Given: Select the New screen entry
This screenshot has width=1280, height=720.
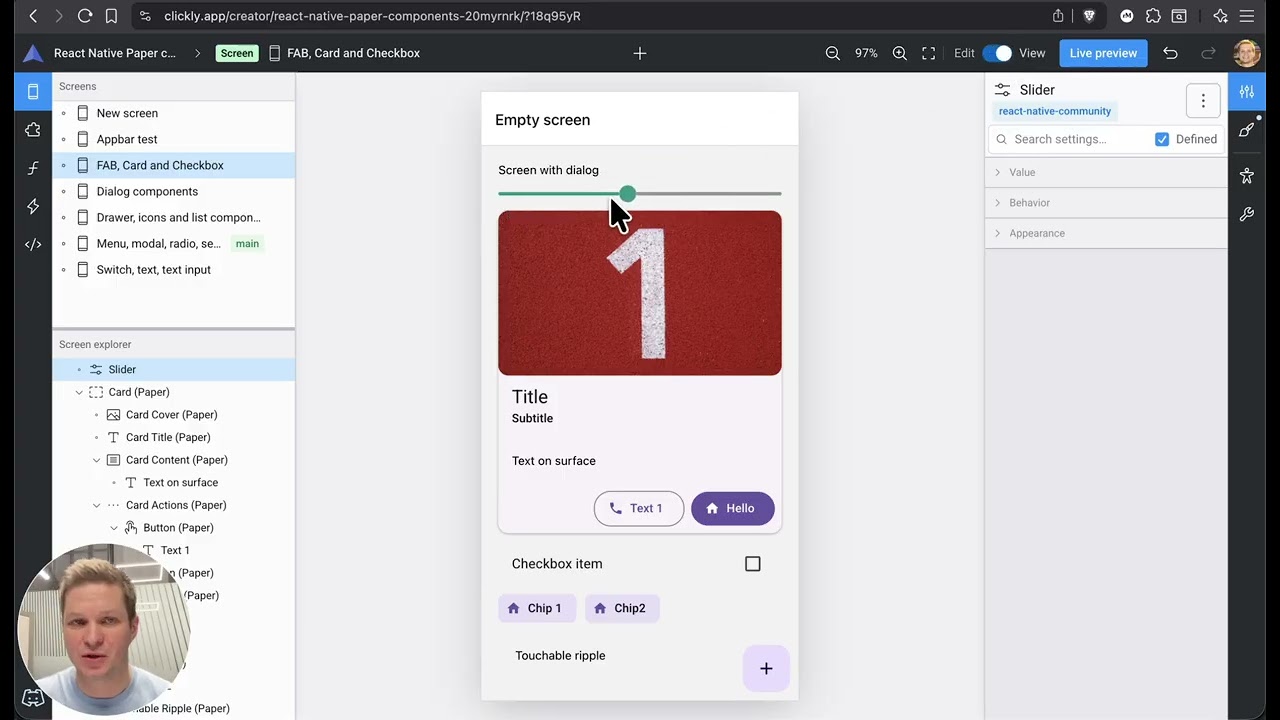Looking at the screenshot, I should [x=174, y=113].
